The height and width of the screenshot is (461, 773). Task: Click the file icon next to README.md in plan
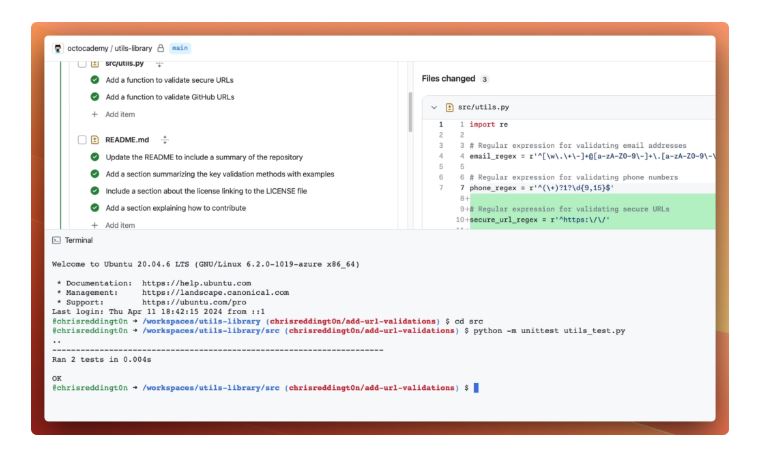click(96, 140)
